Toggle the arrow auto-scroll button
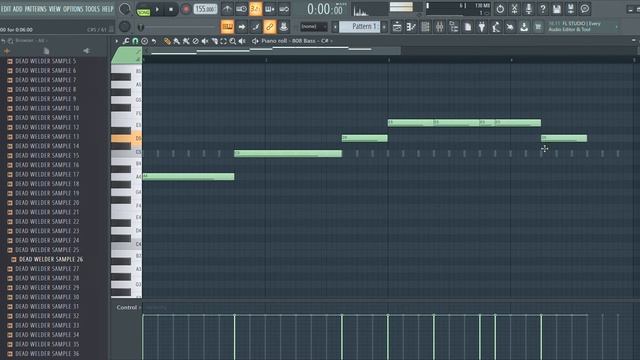Screen dimensions: 640x360 (x=242, y=27)
